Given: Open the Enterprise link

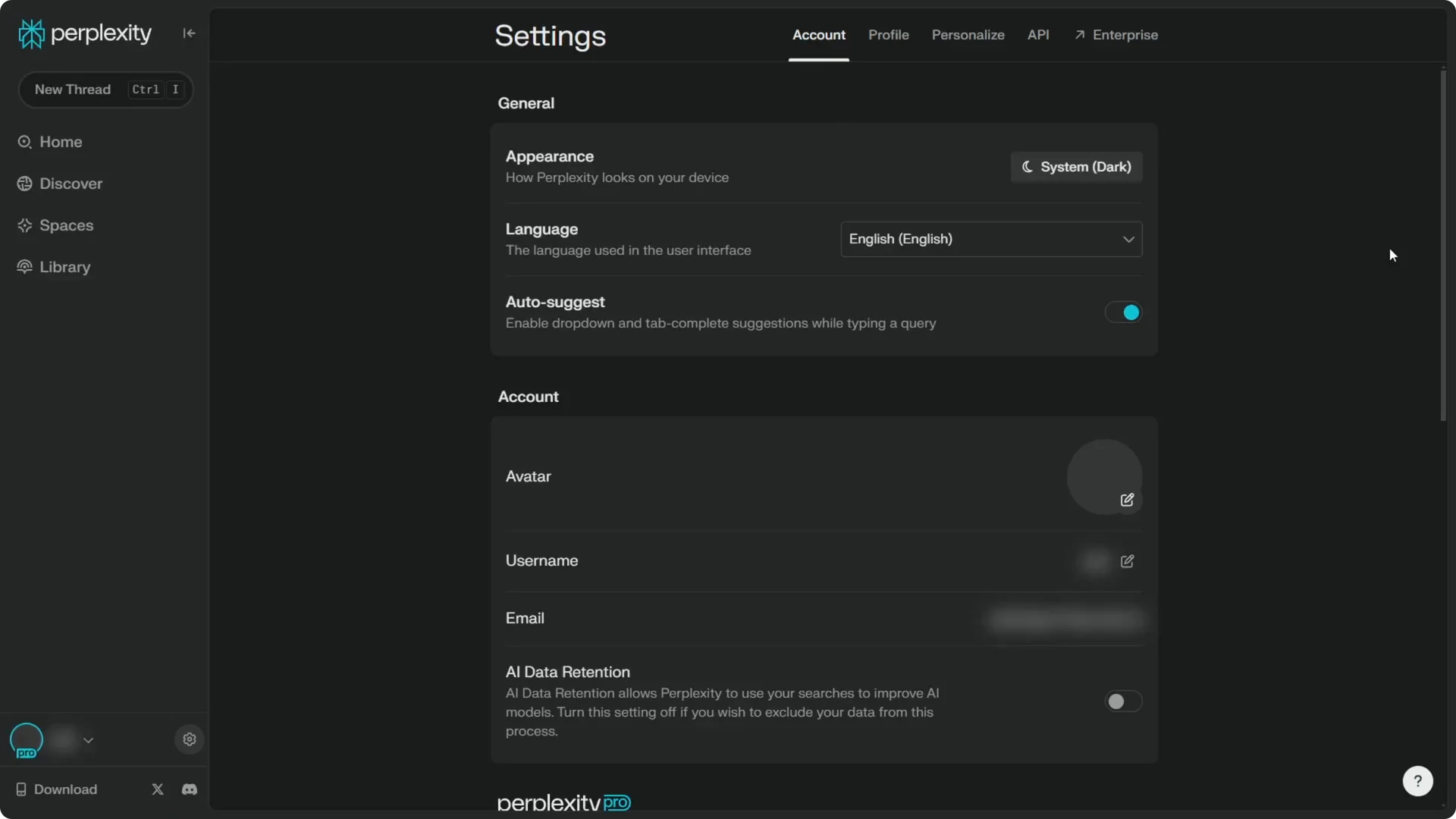Looking at the screenshot, I should click(x=1116, y=35).
